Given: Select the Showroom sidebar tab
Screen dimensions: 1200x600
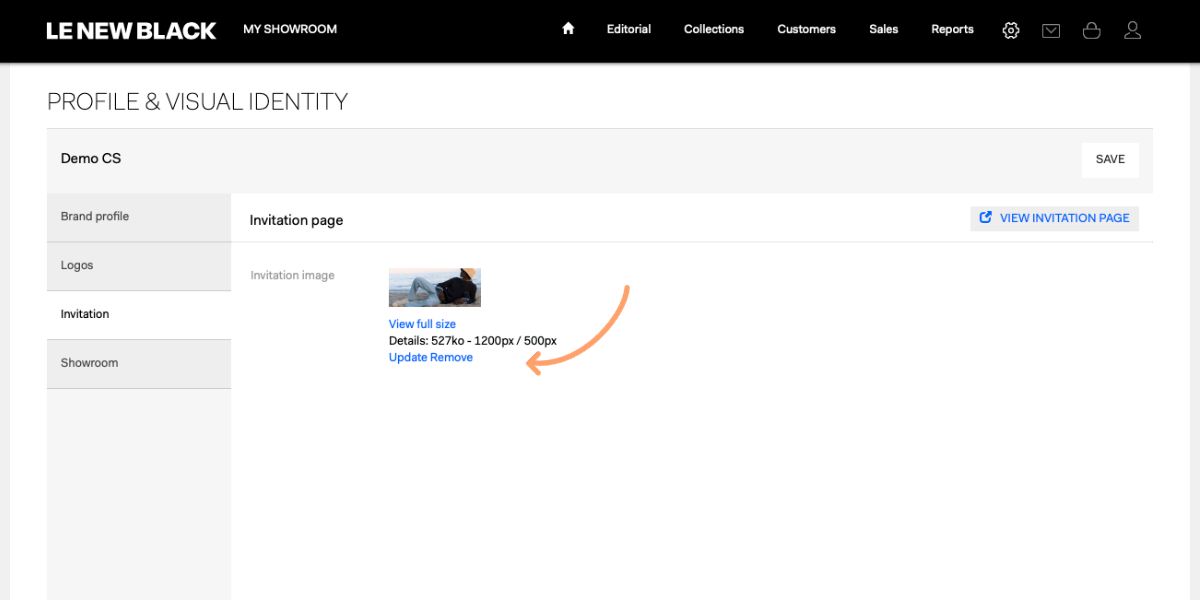Looking at the screenshot, I should pos(139,363).
